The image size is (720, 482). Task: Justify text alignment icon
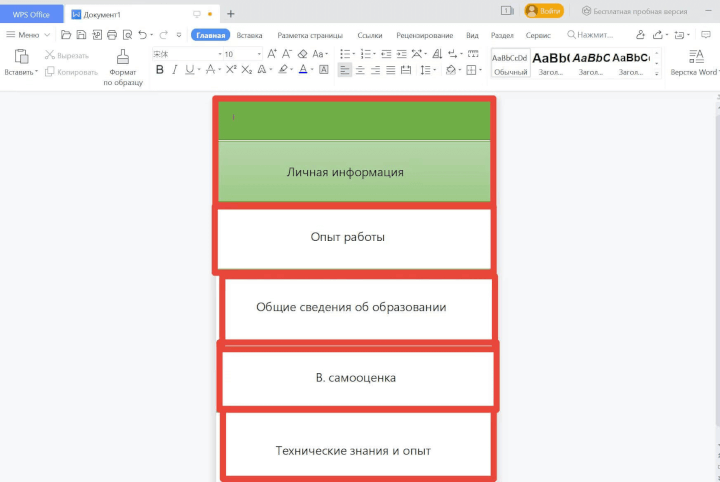click(390, 70)
